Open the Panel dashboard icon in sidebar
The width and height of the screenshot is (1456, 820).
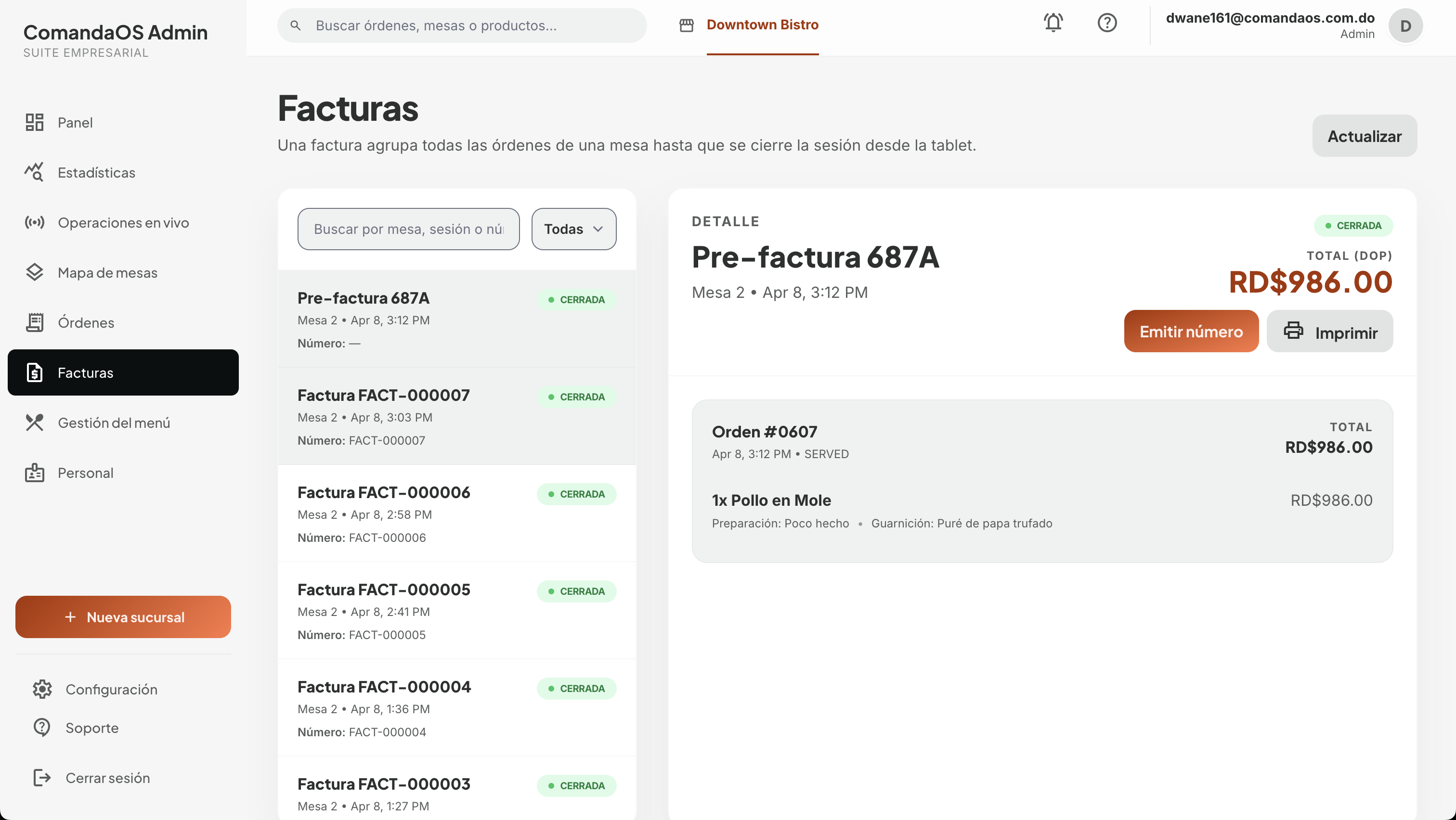(x=35, y=122)
